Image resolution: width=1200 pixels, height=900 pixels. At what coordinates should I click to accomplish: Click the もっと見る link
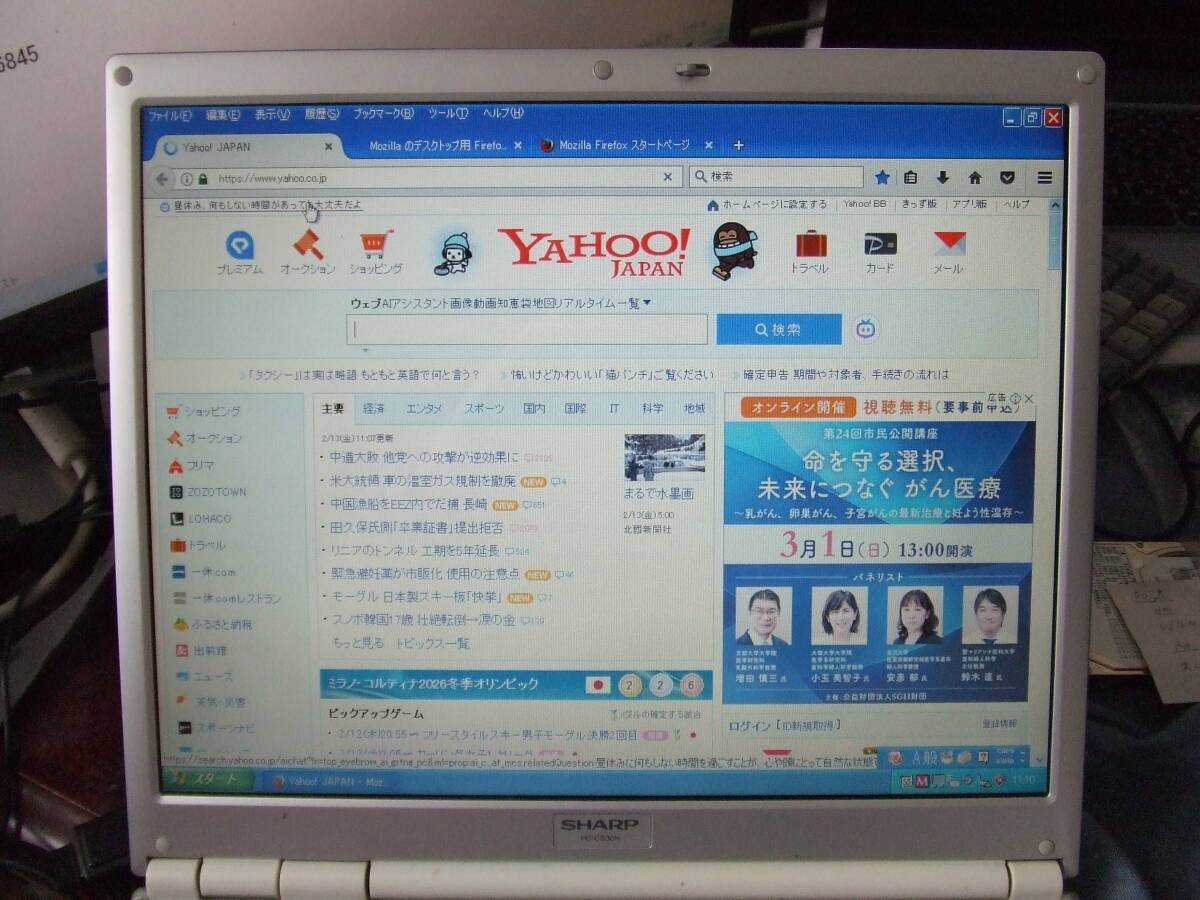[x=357, y=643]
